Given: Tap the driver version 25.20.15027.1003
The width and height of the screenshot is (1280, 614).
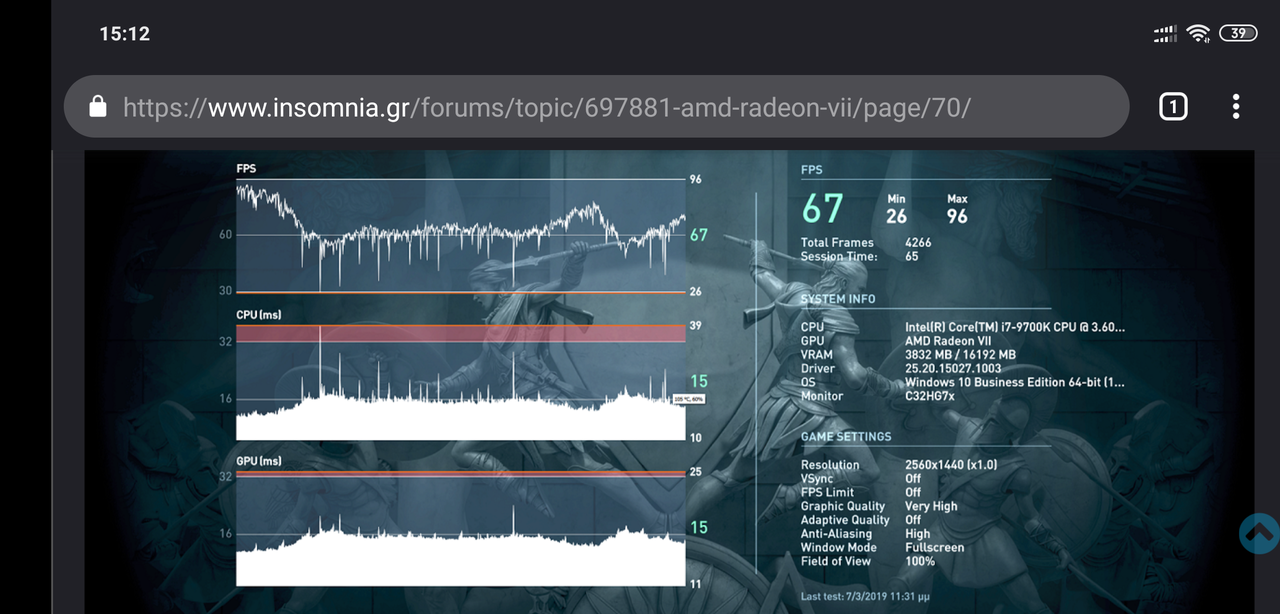Looking at the screenshot, I should [953, 369].
